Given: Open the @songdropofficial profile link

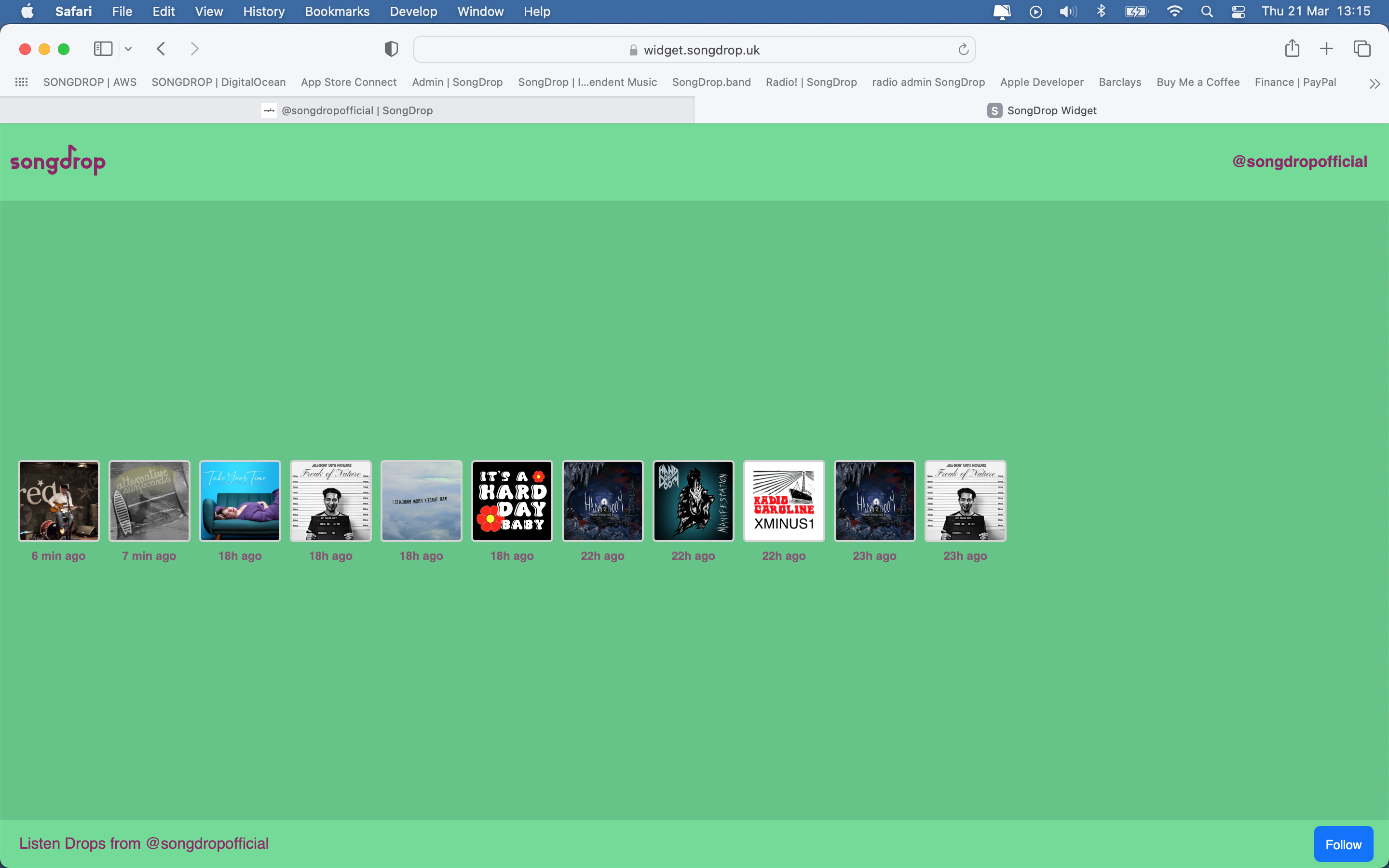Looking at the screenshot, I should click(1299, 162).
